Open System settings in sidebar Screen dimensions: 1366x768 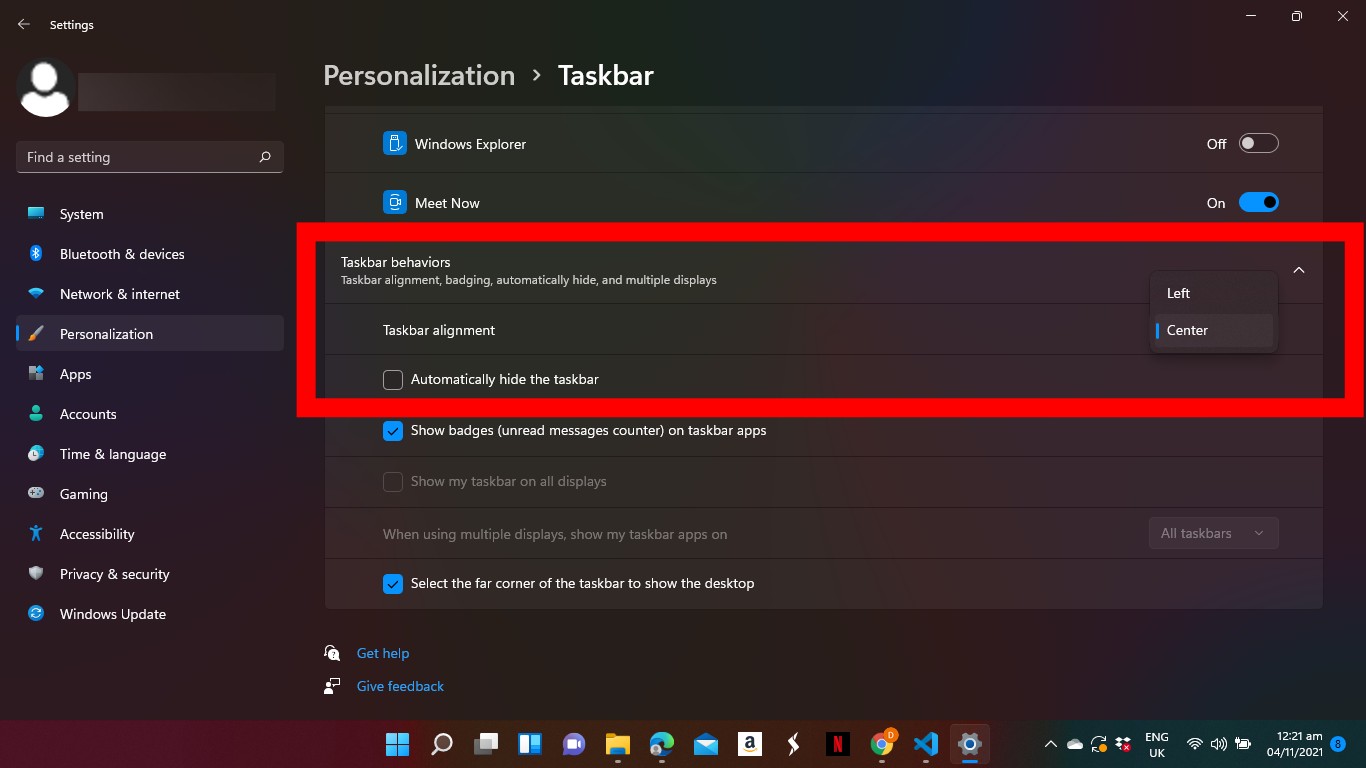tap(150, 214)
